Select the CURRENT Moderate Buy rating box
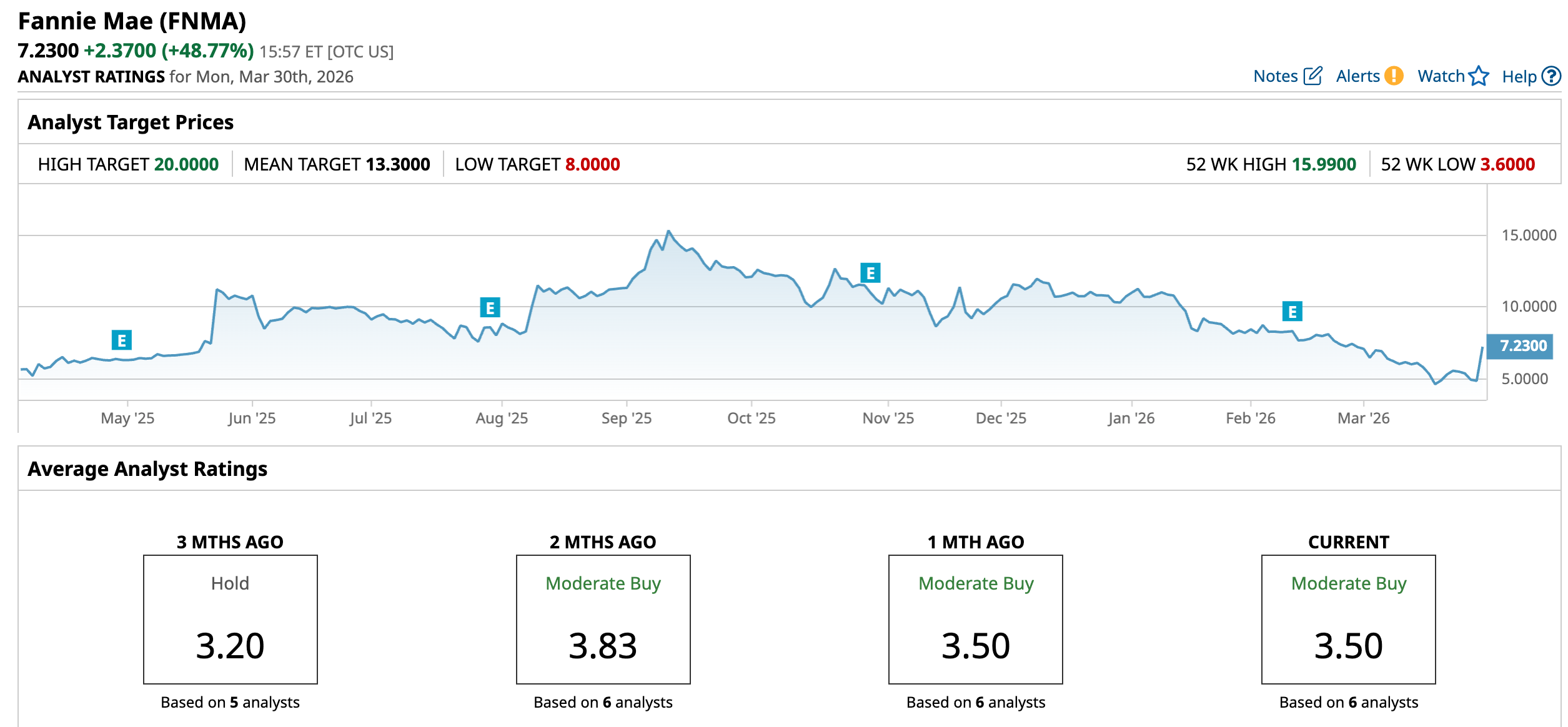 (1348, 619)
